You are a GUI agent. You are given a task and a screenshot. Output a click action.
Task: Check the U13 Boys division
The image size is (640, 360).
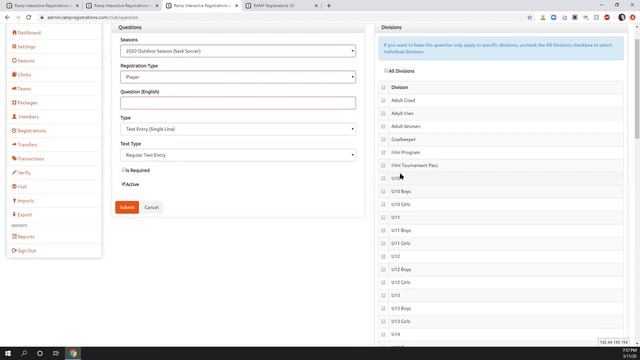(x=383, y=309)
